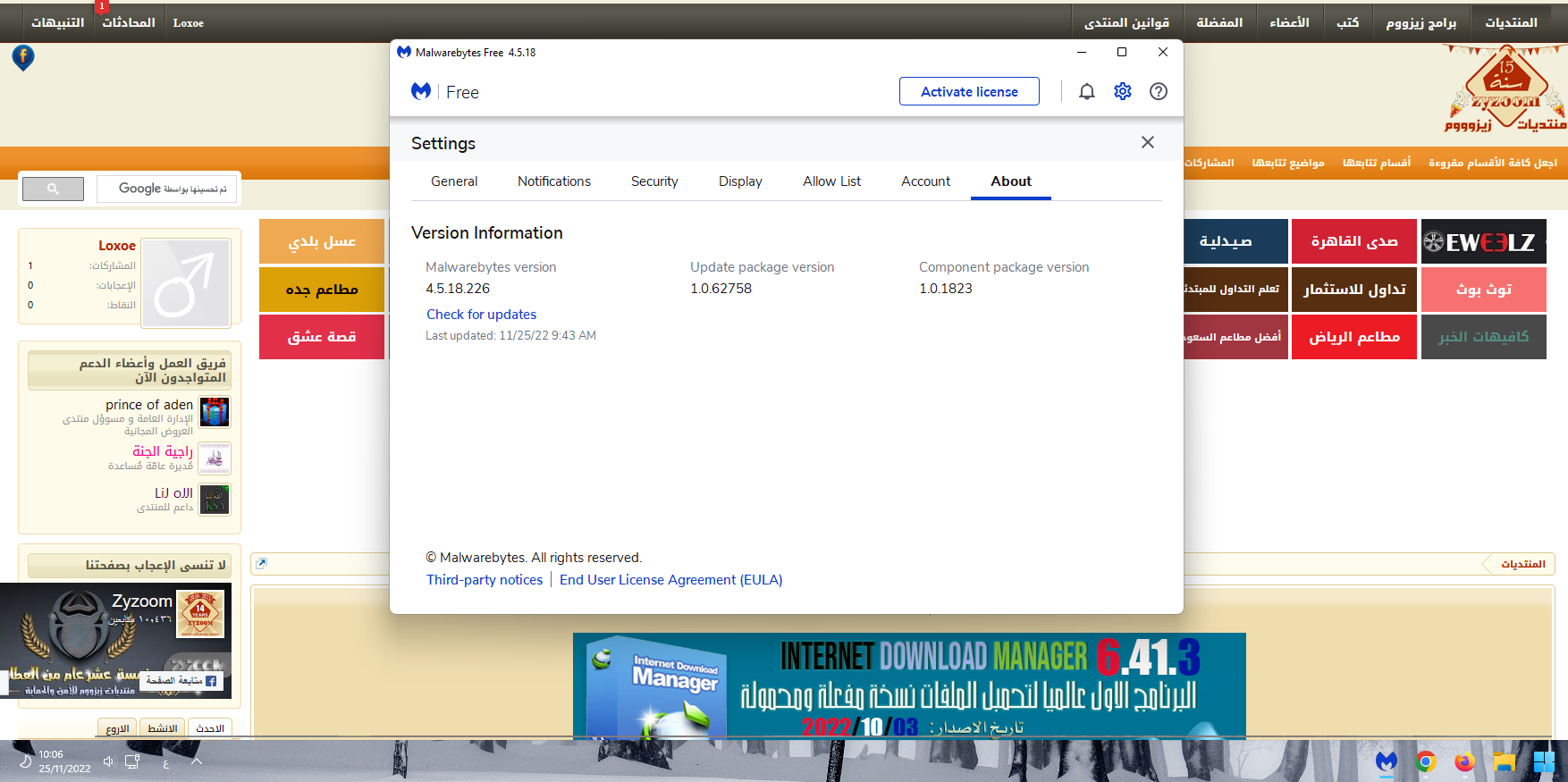Viewport: 1568px width, 782px height.
Task: Click the عسل بلدي ad tile
Action: click(x=322, y=241)
